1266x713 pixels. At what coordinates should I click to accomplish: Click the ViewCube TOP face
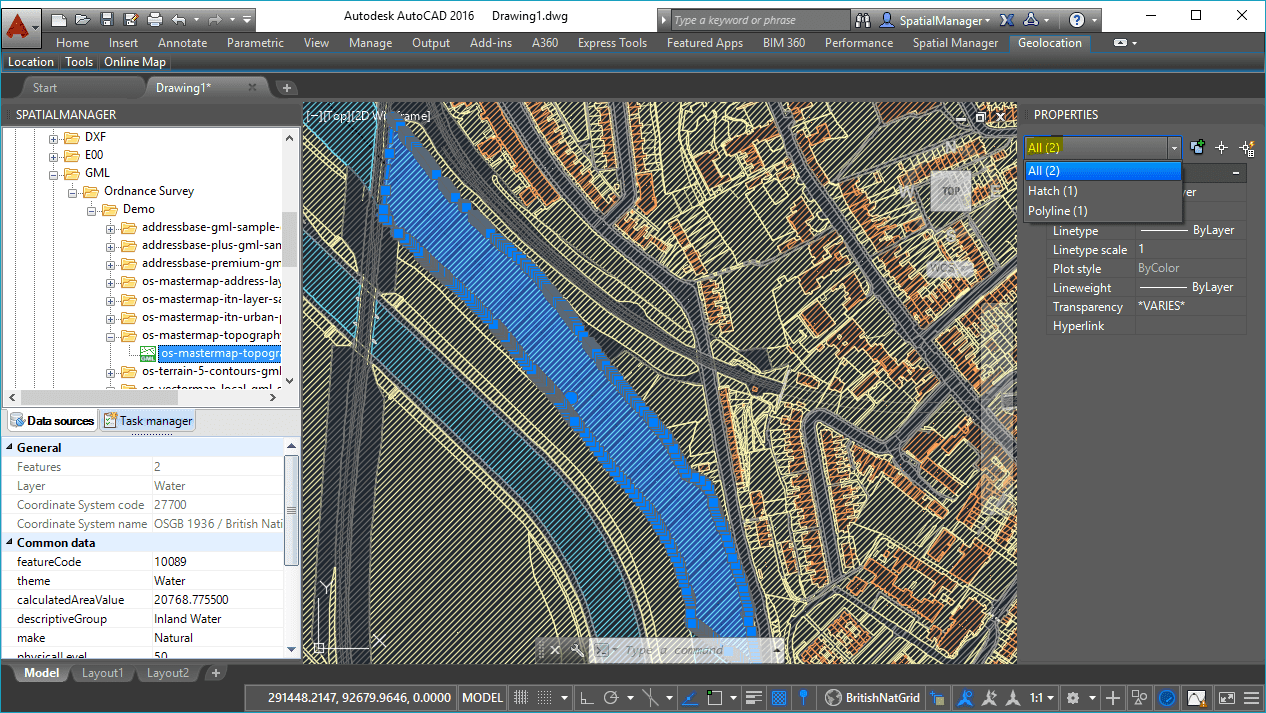pyautogui.click(x=951, y=191)
